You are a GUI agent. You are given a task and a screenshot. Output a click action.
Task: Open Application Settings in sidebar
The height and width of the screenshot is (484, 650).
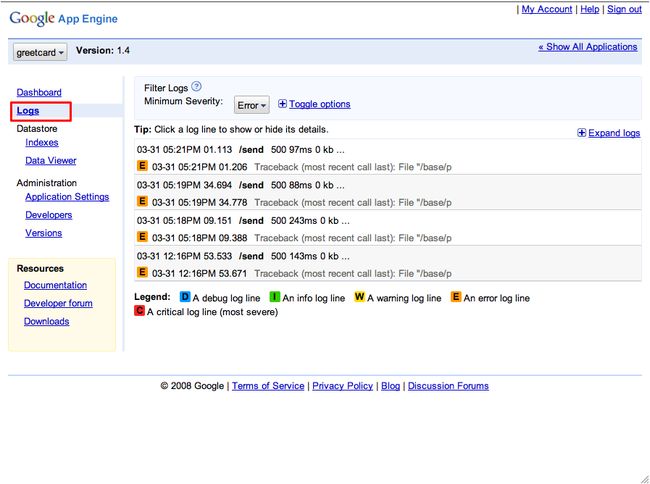tap(67, 197)
